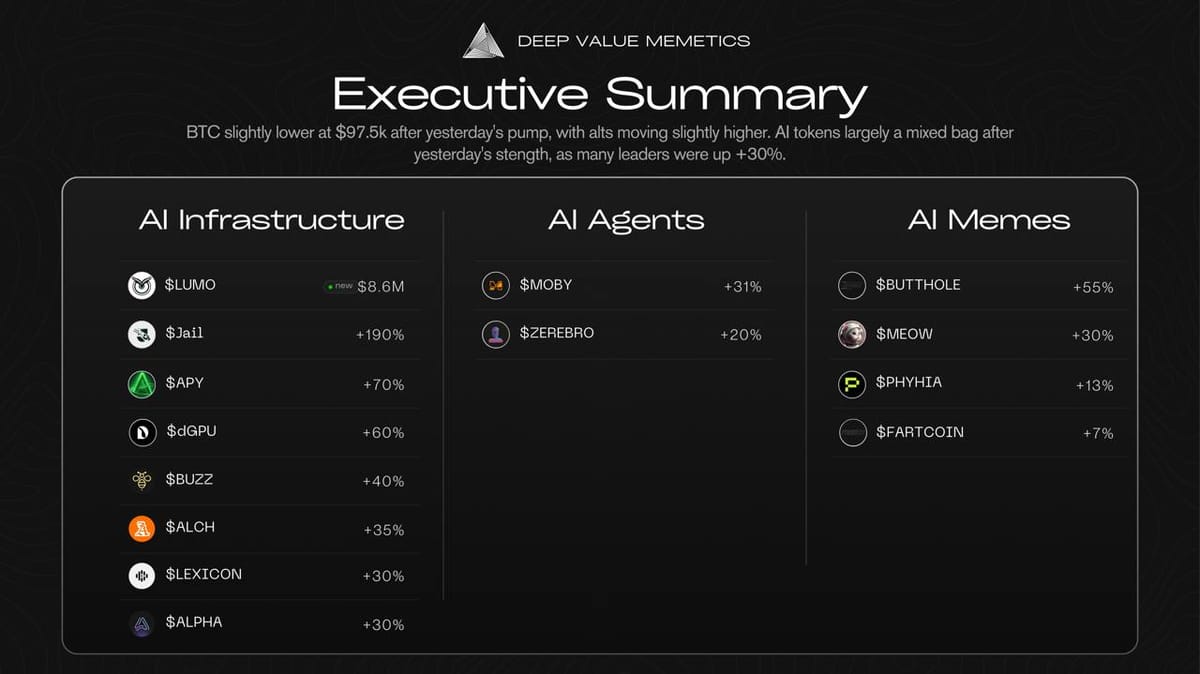1200x674 pixels.
Task: Click the $Jail token icon
Action: click(x=141, y=335)
